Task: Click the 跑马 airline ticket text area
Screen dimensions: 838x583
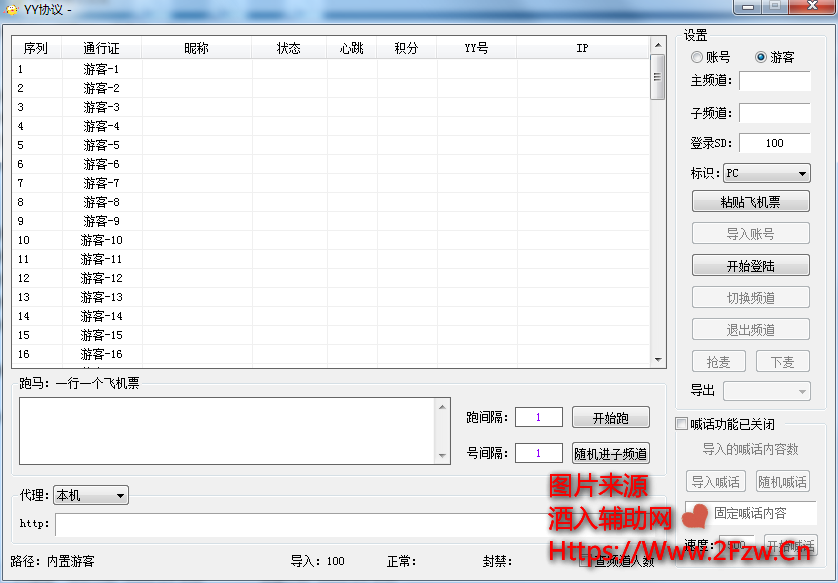Action: (x=228, y=431)
